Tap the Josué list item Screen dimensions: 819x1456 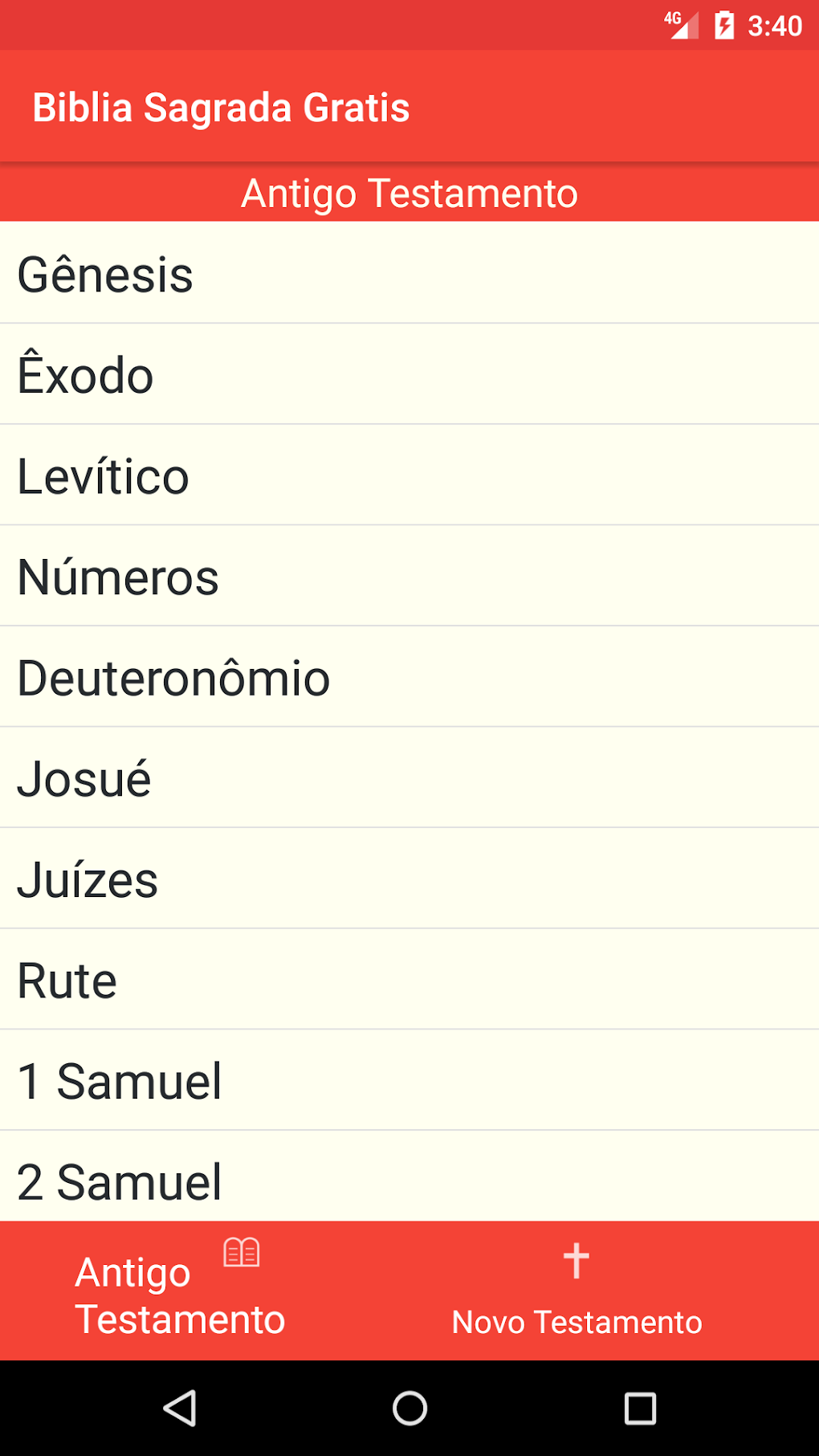(x=409, y=778)
